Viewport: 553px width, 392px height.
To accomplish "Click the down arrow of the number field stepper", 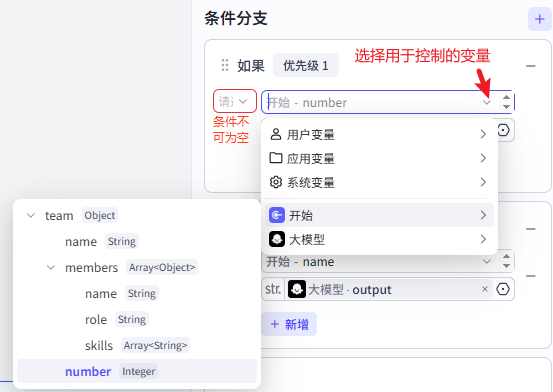I will [506, 107].
